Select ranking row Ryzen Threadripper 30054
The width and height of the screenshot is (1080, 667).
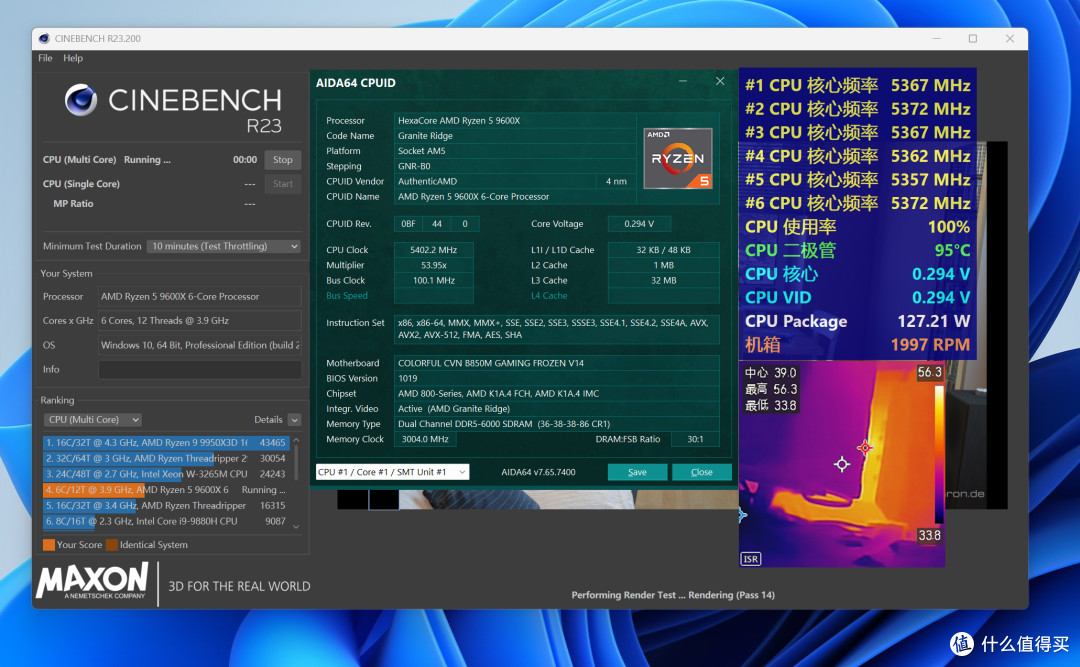(x=166, y=458)
